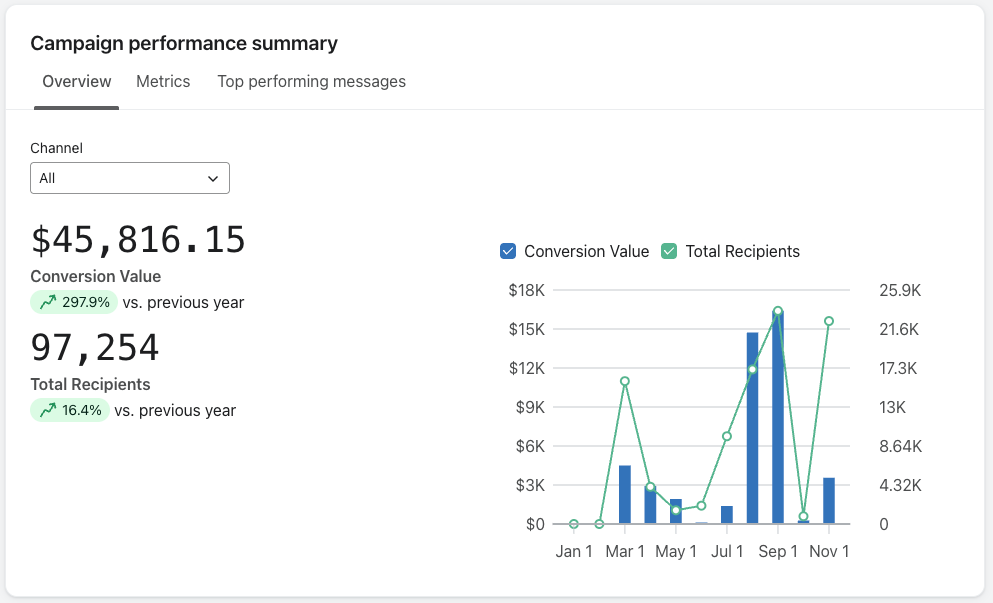Click the Total Recipients legend label
993x603 pixels.
(742, 252)
